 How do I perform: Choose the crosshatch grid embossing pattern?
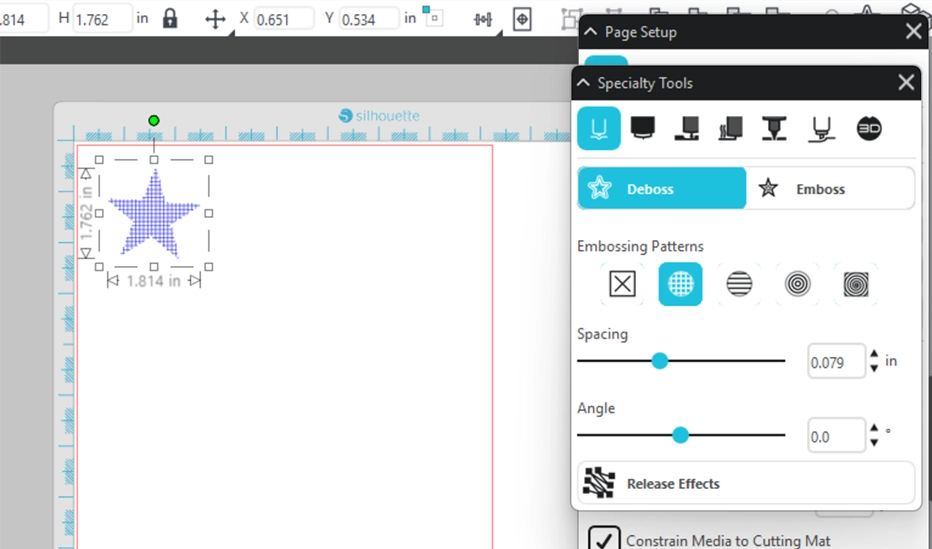(680, 284)
